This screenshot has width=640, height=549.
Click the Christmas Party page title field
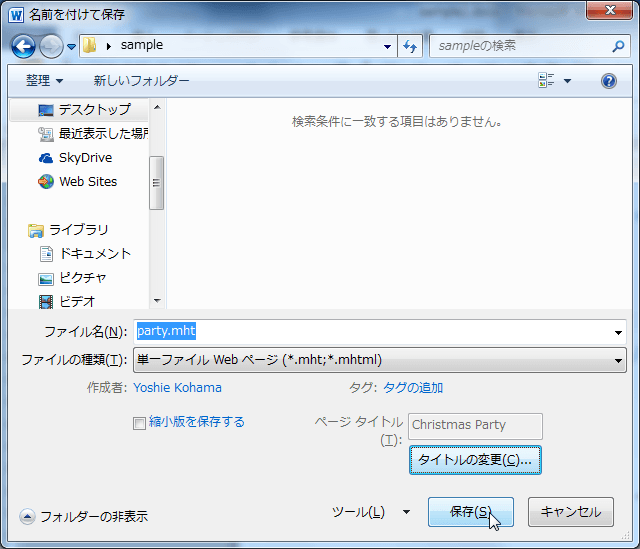coord(476,426)
